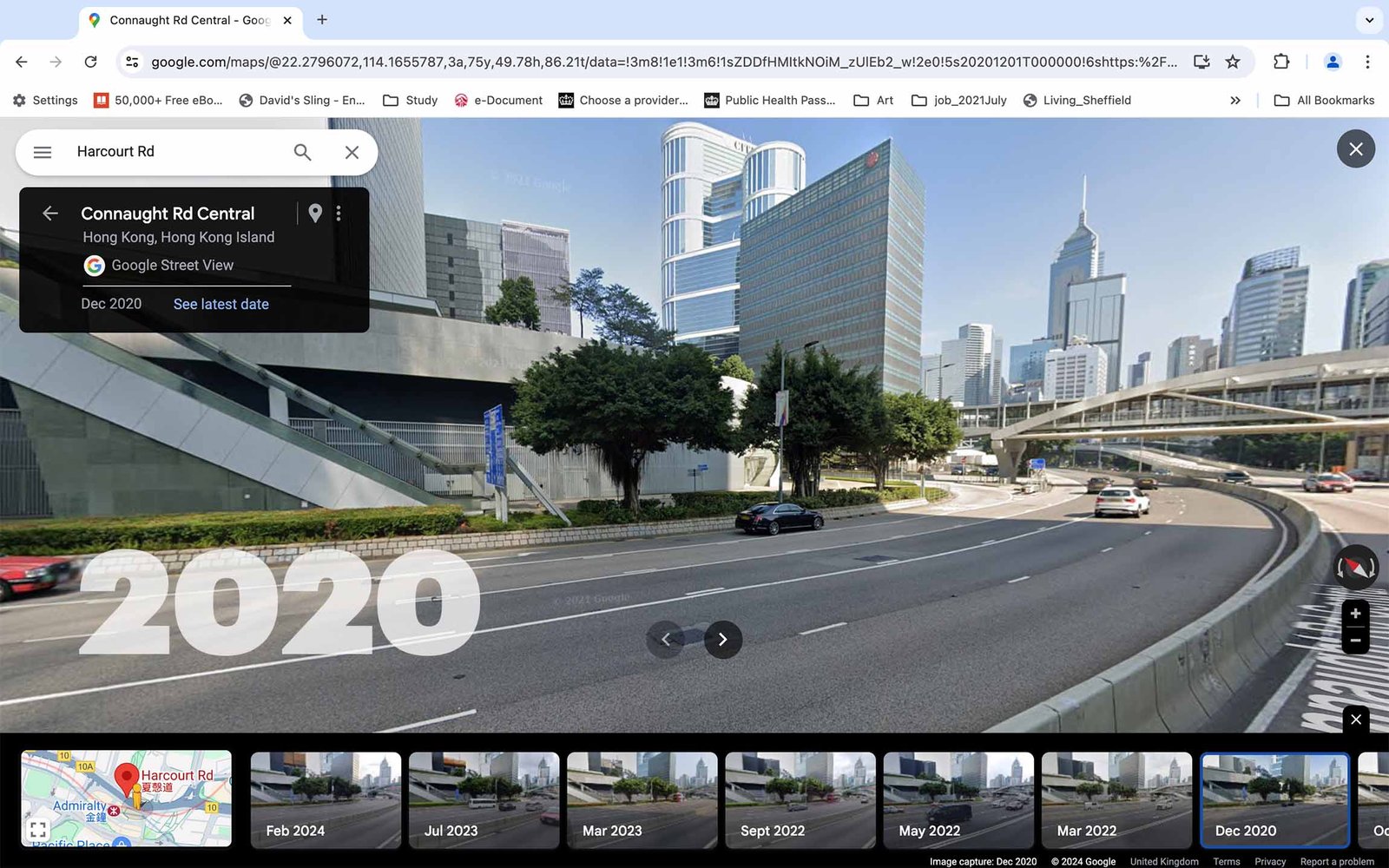This screenshot has height=868, width=1389.
Task: Open the All Bookmarks folder
Action: (x=1324, y=101)
